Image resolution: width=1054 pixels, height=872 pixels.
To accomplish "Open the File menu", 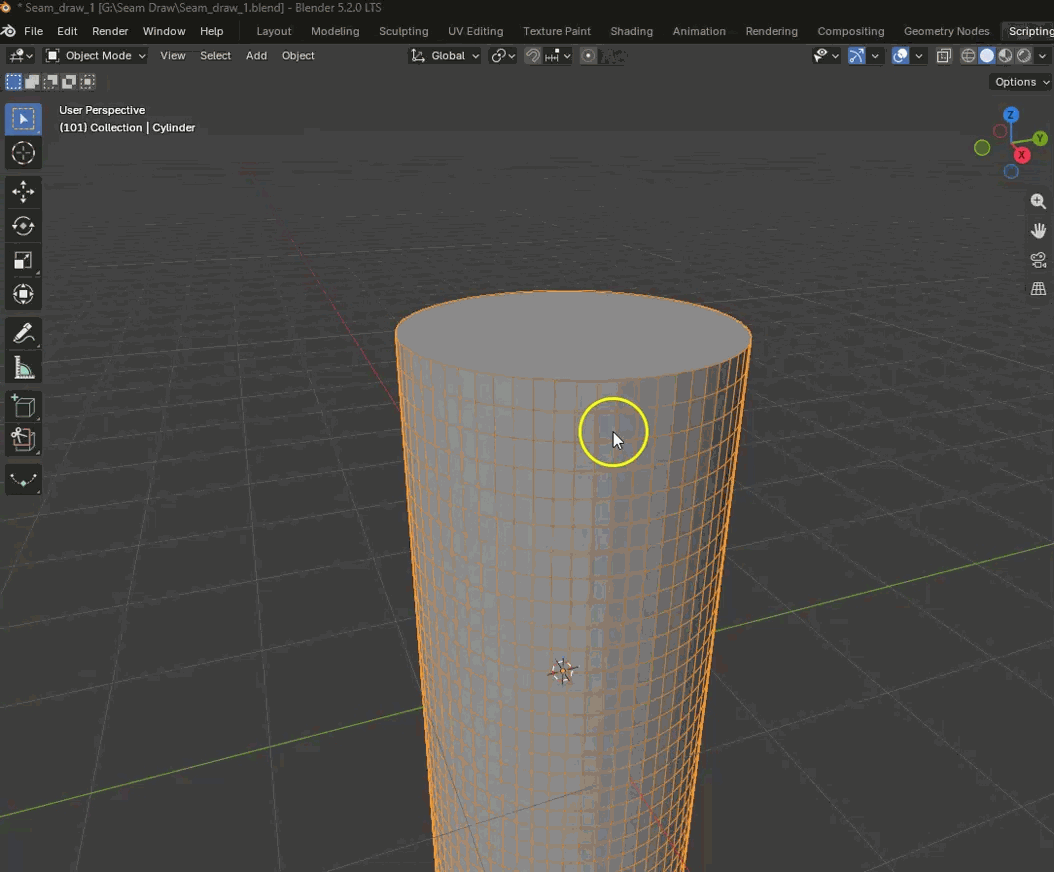I will 34,31.
